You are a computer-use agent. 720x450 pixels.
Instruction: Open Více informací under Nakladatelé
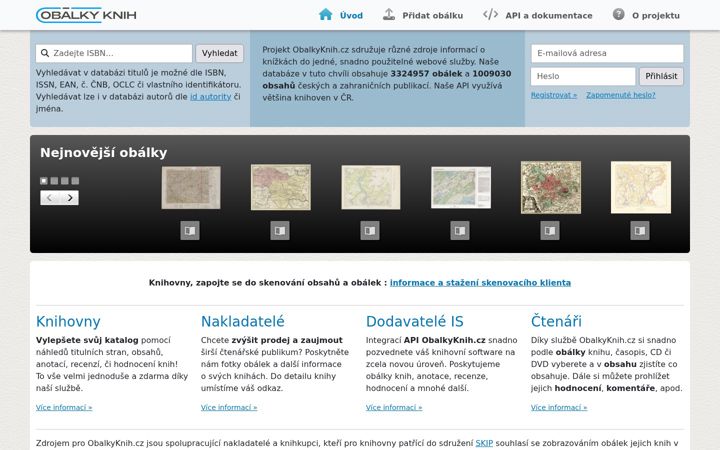(229, 407)
